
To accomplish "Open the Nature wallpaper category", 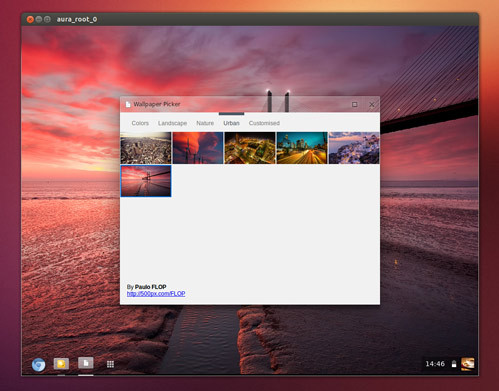I will (205, 123).
